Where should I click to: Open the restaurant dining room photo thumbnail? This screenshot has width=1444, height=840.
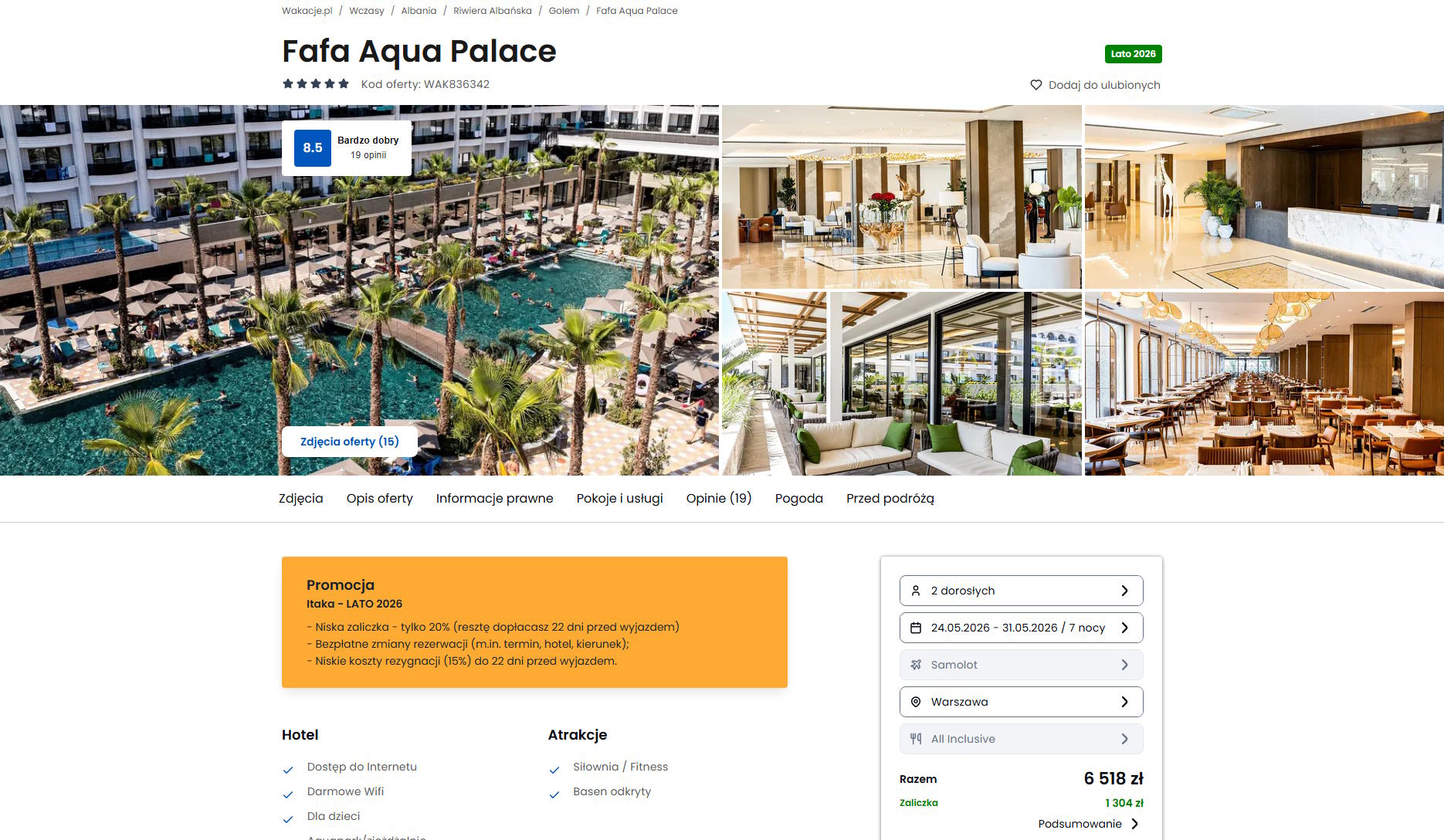pyautogui.click(x=1264, y=384)
